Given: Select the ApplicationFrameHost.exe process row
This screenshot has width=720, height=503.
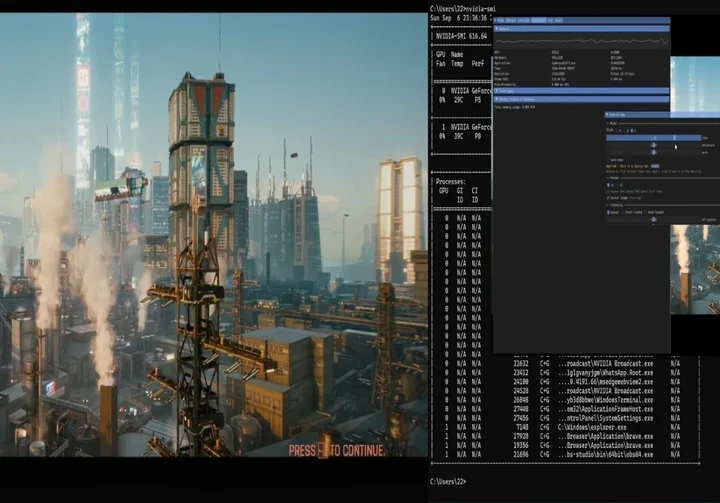Looking at the screenshot, I should (566, 409).
